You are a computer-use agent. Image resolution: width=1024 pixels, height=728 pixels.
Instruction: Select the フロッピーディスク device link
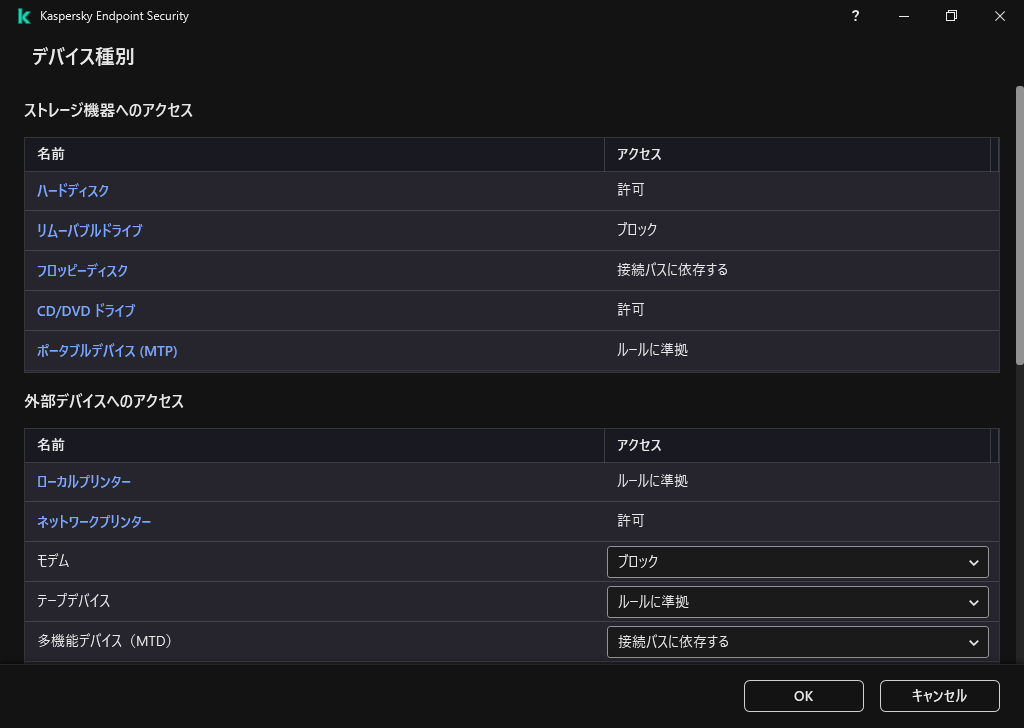click(x=81, y=270)
